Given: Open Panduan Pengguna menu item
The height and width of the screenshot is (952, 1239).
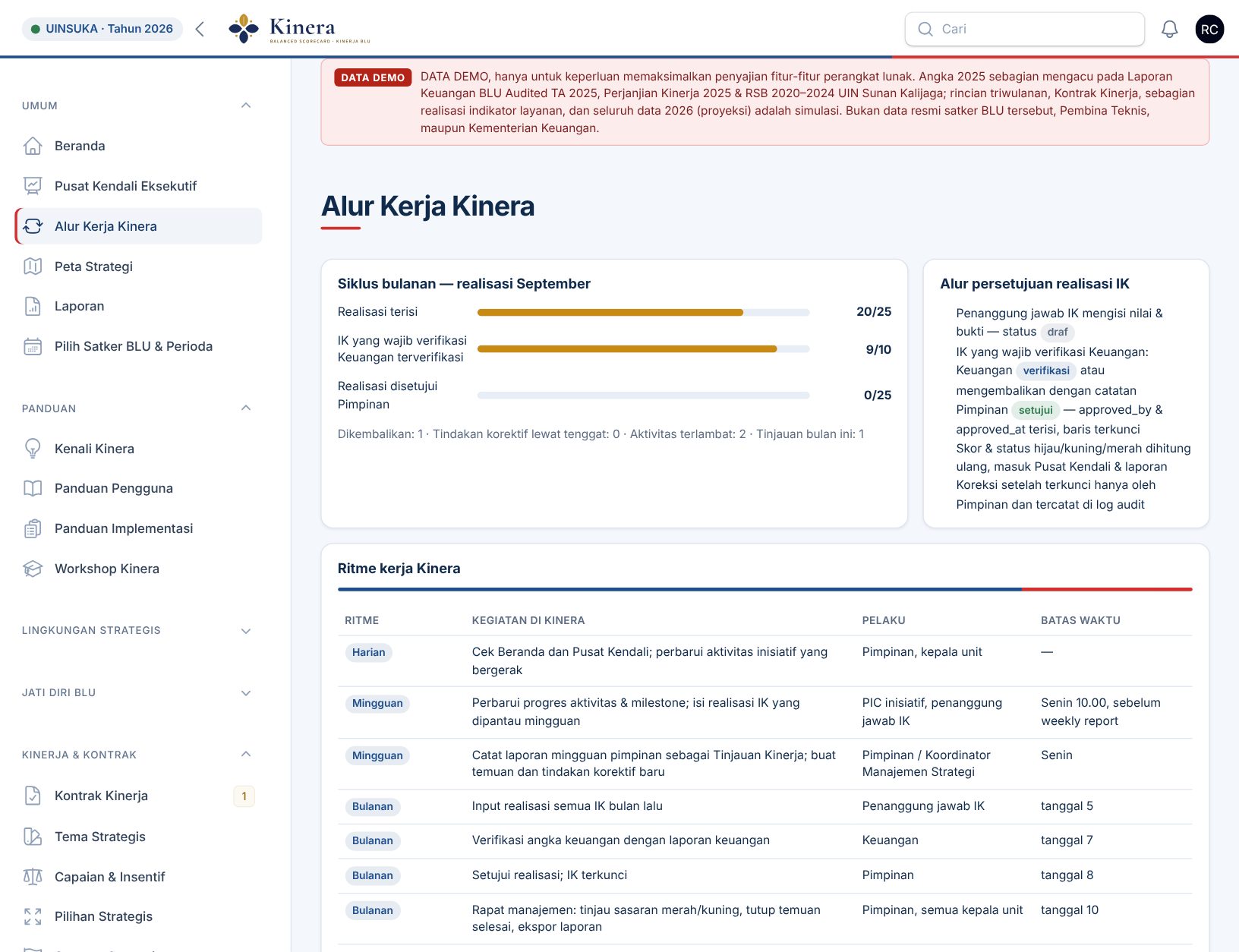Looking at the screenshot, I should (138, 488).
